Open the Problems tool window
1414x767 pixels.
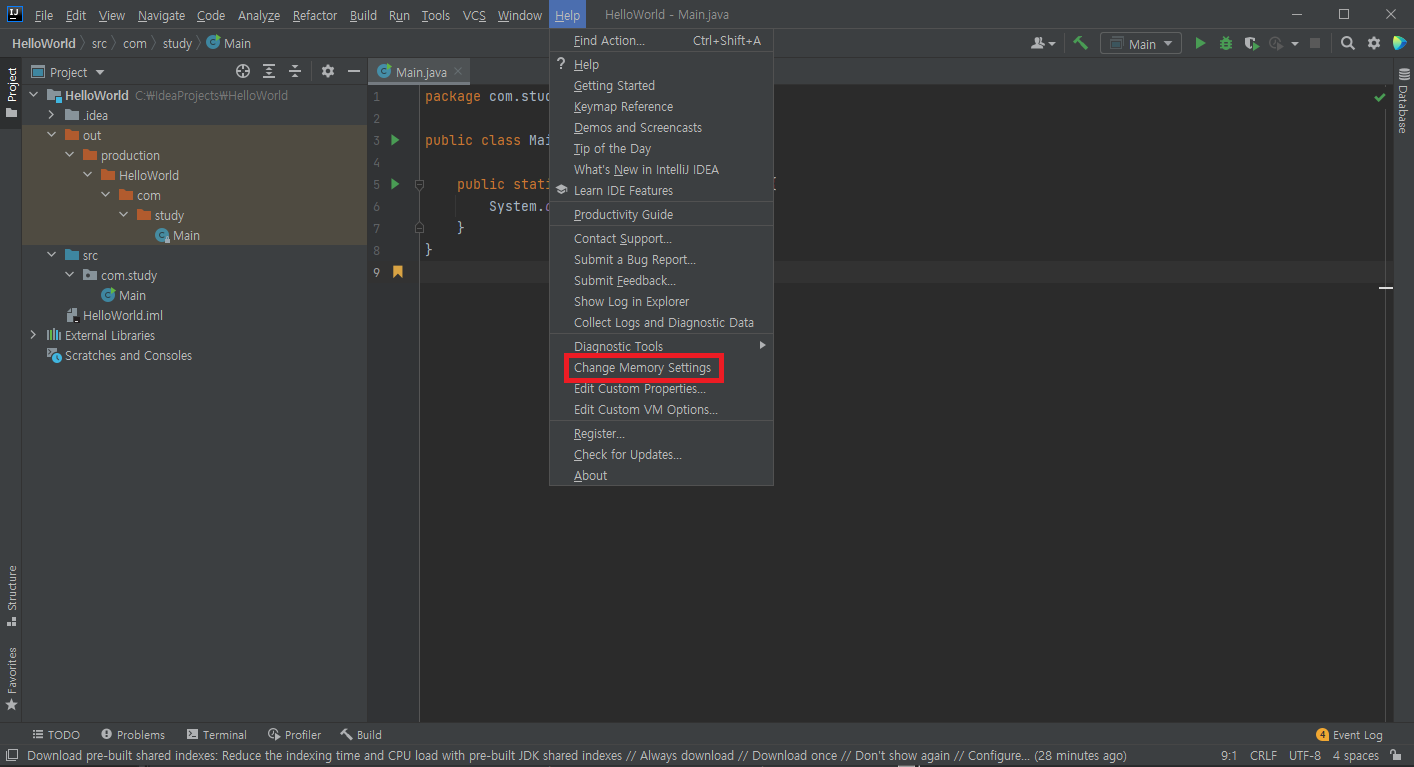tap(133, 734)
